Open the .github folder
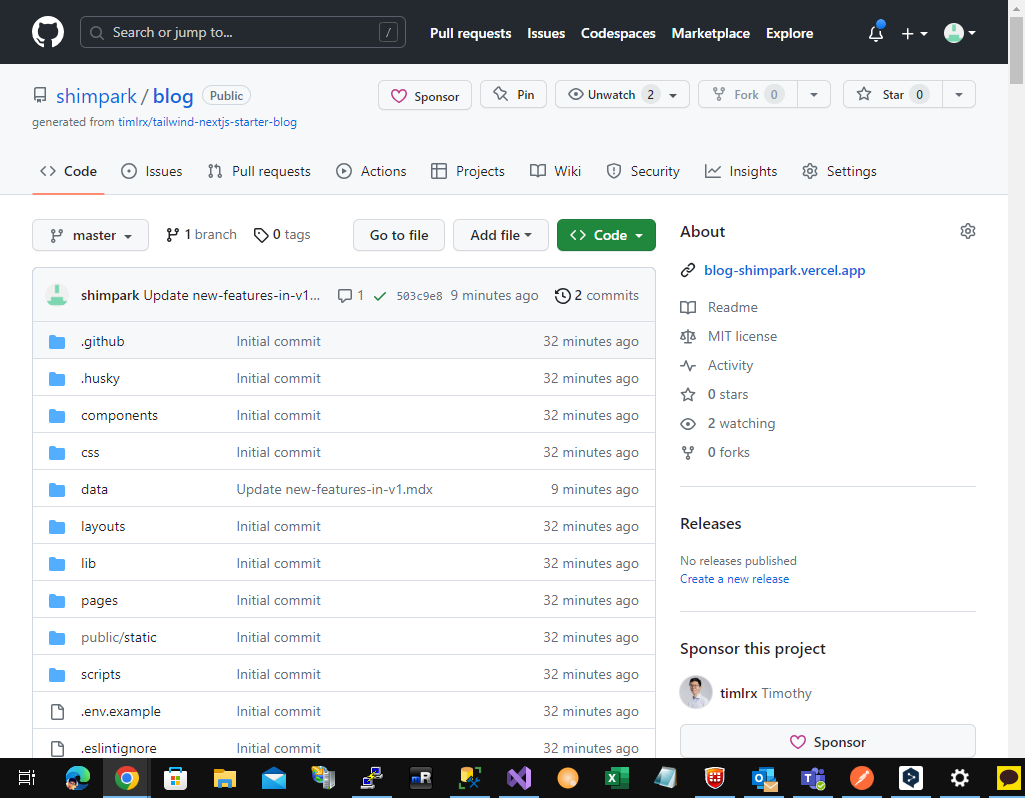 [x=103, y=341]
